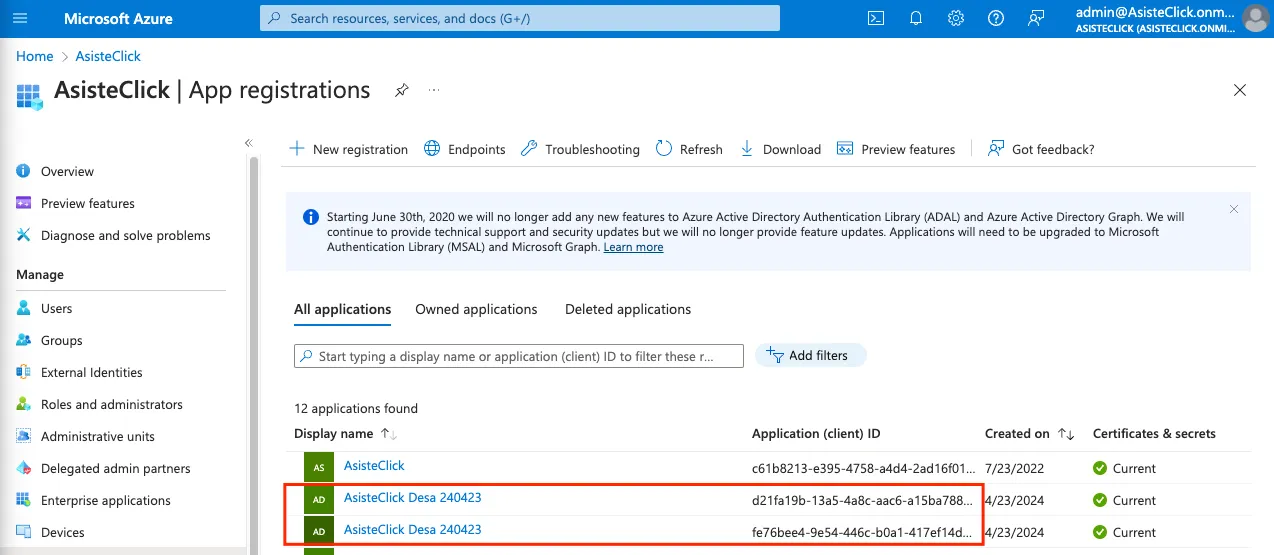Open portal settings gear
The width and height of the screenshot is (1274, 555).
click(x=956, y=18)
